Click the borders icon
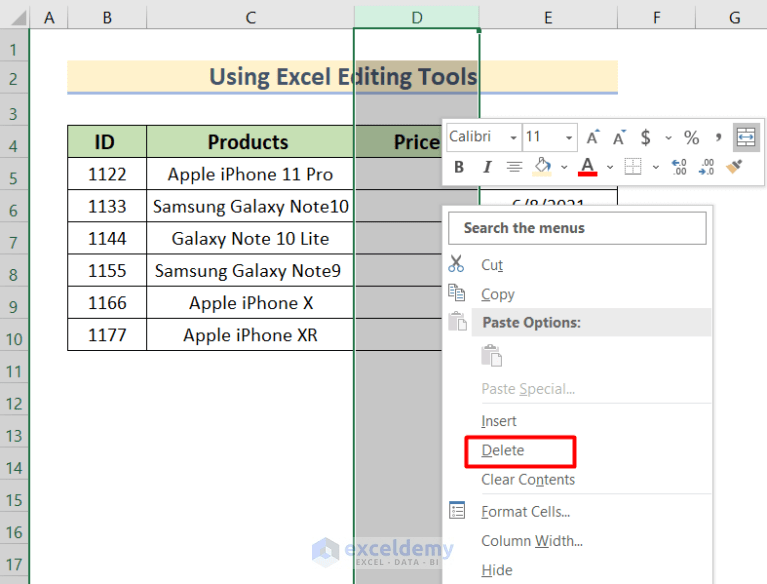The height and width of the screenshot is (584, 767). click(x=633, y=167)
